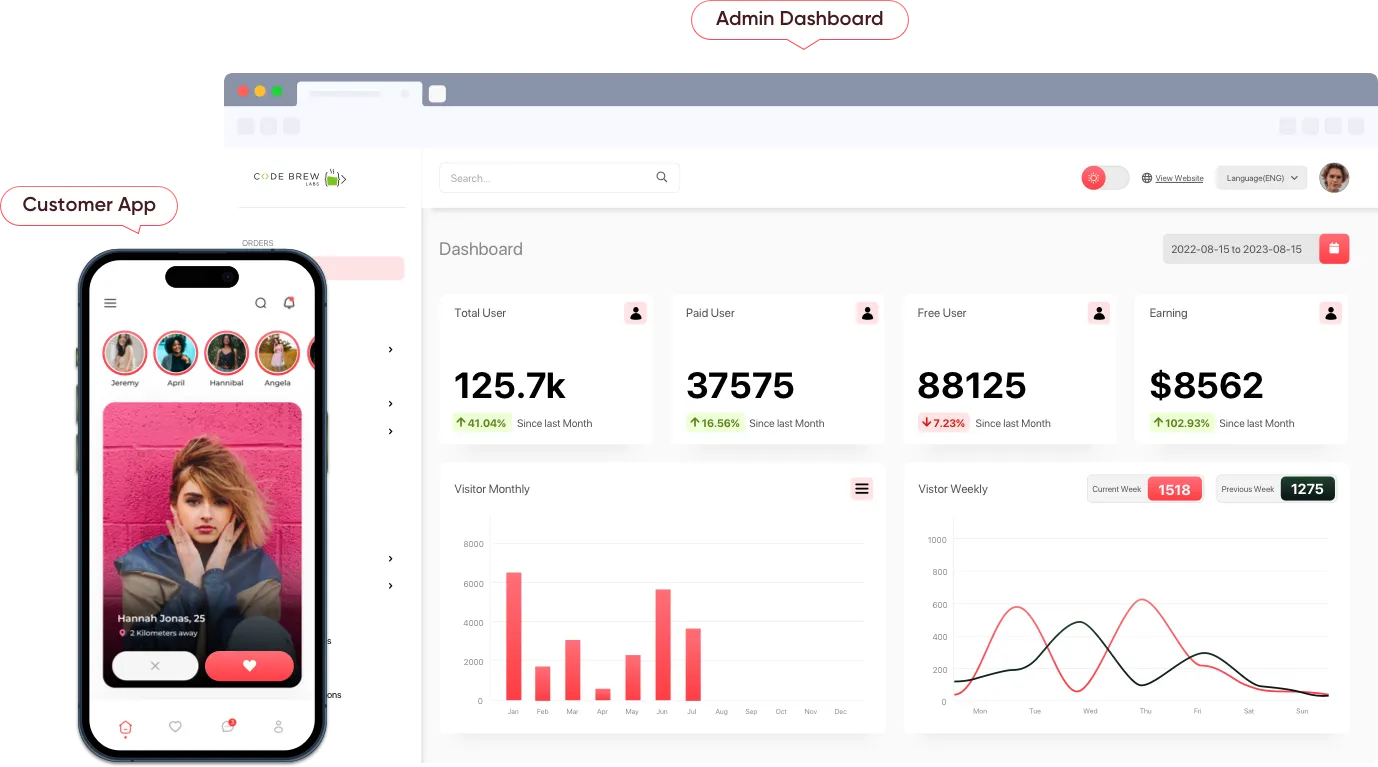
Task: Click the globe icon next to View Website
Action: [x=1147, y=177]
